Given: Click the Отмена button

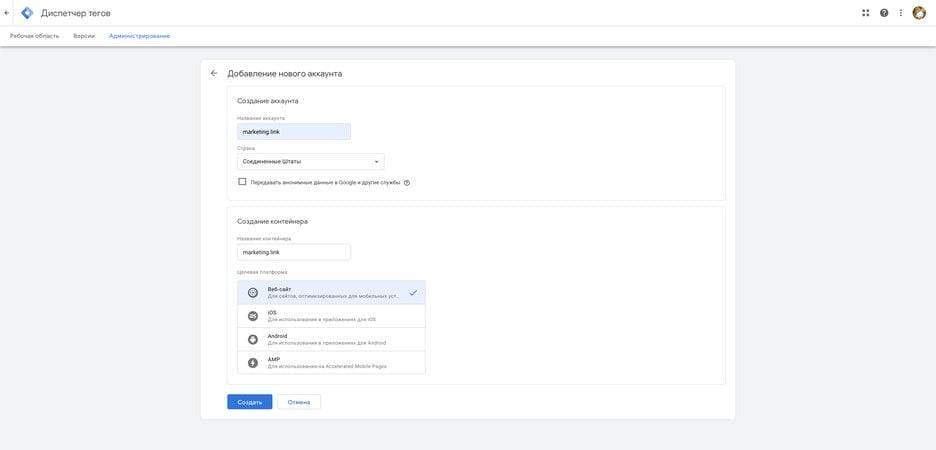Looking at the screenshot, I should click(x=299, y=402).
